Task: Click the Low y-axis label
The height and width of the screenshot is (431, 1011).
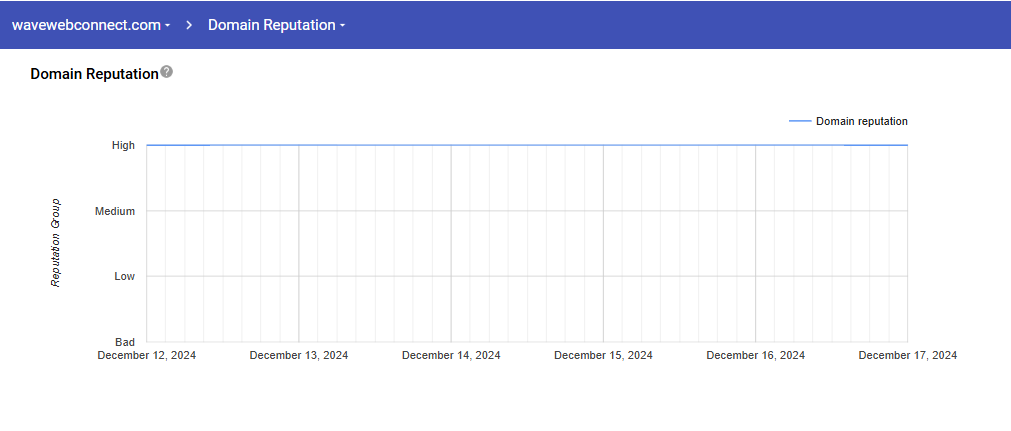Action: coord(124,276)
